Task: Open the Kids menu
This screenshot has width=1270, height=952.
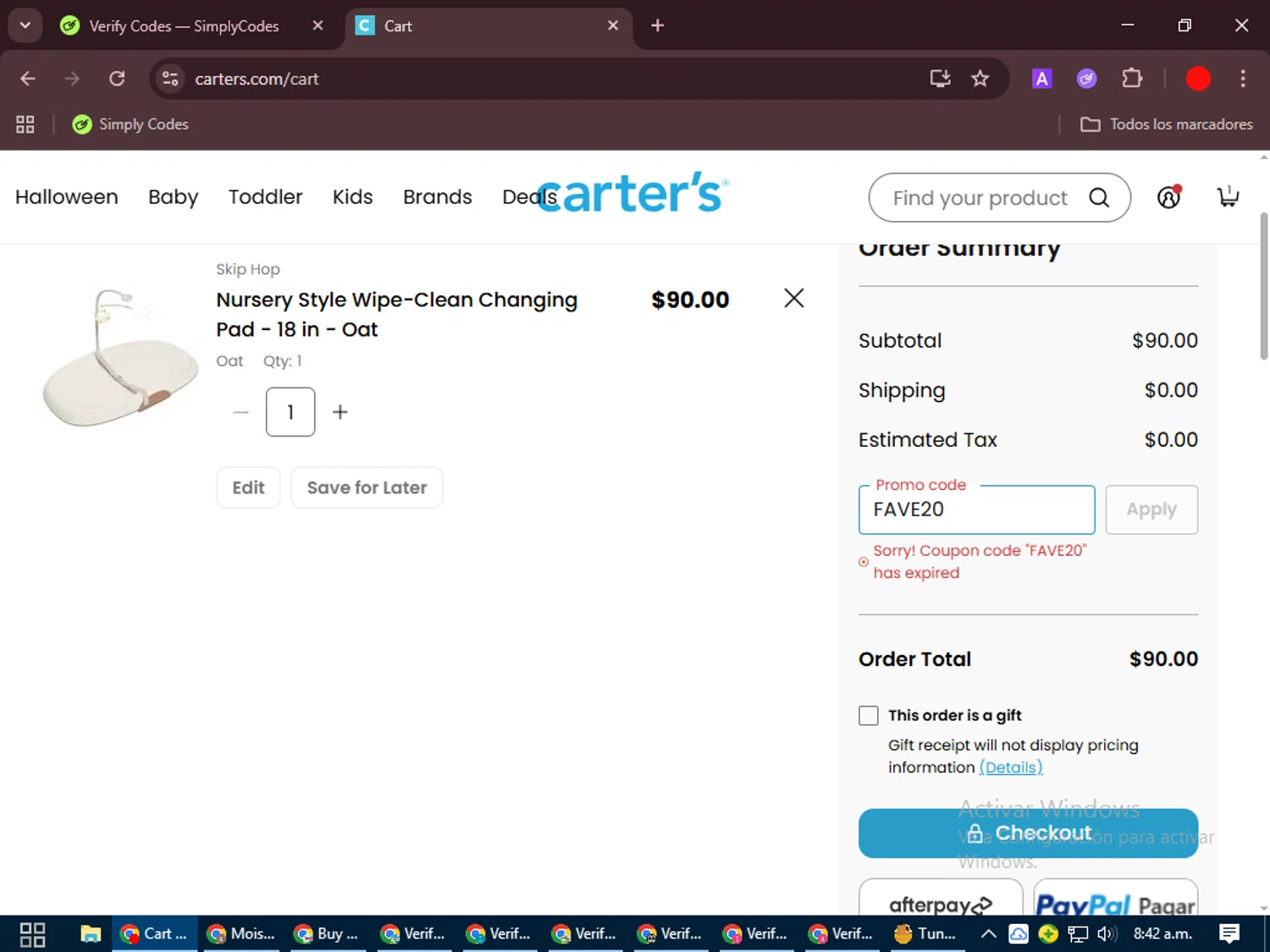Action: click(353, 197)
